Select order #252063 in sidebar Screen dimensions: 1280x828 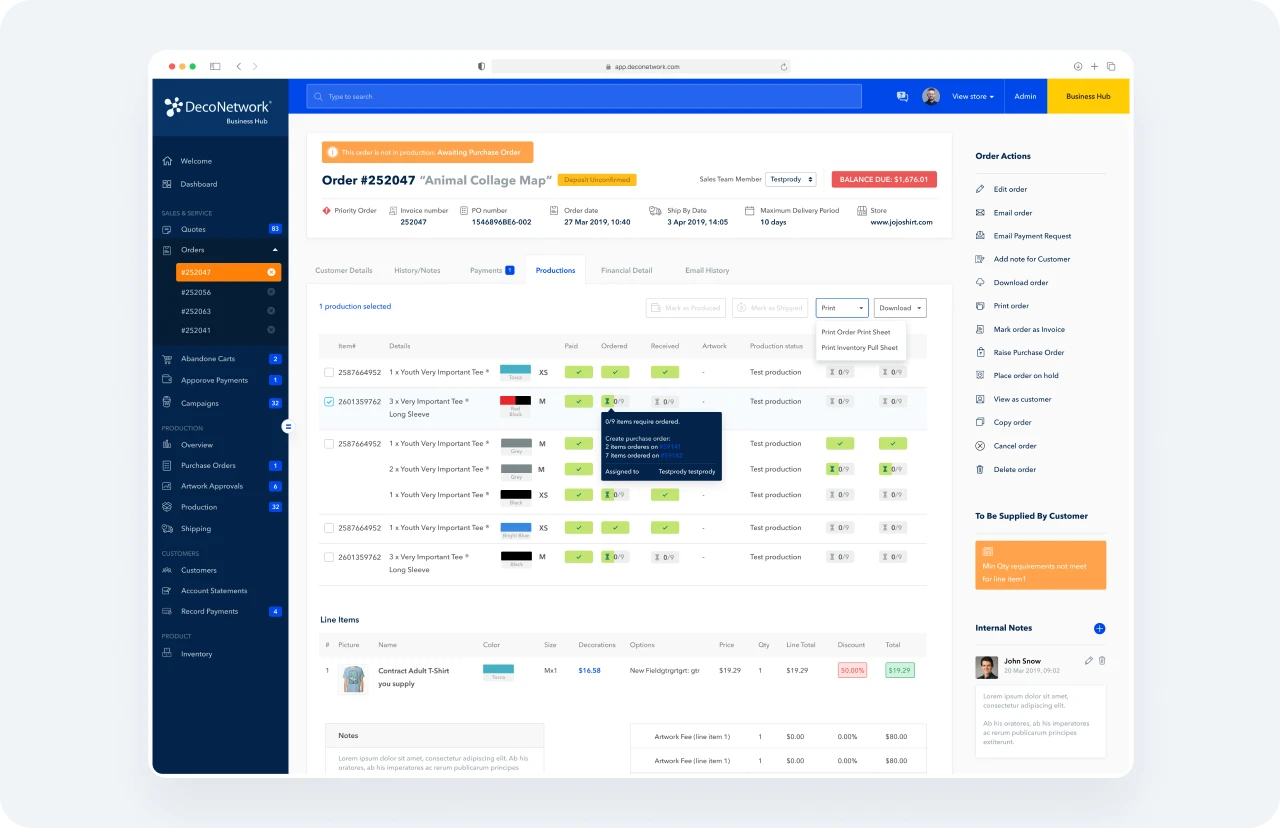click(196, 311)
